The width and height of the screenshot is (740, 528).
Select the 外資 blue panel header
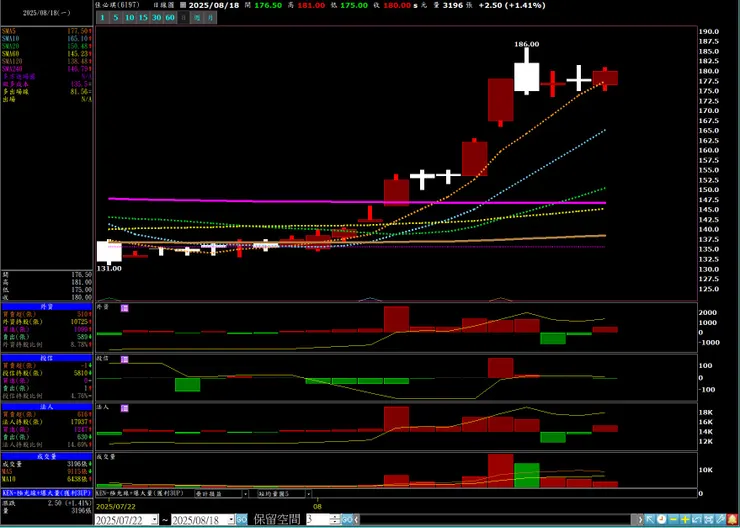(x=47, y=306)
